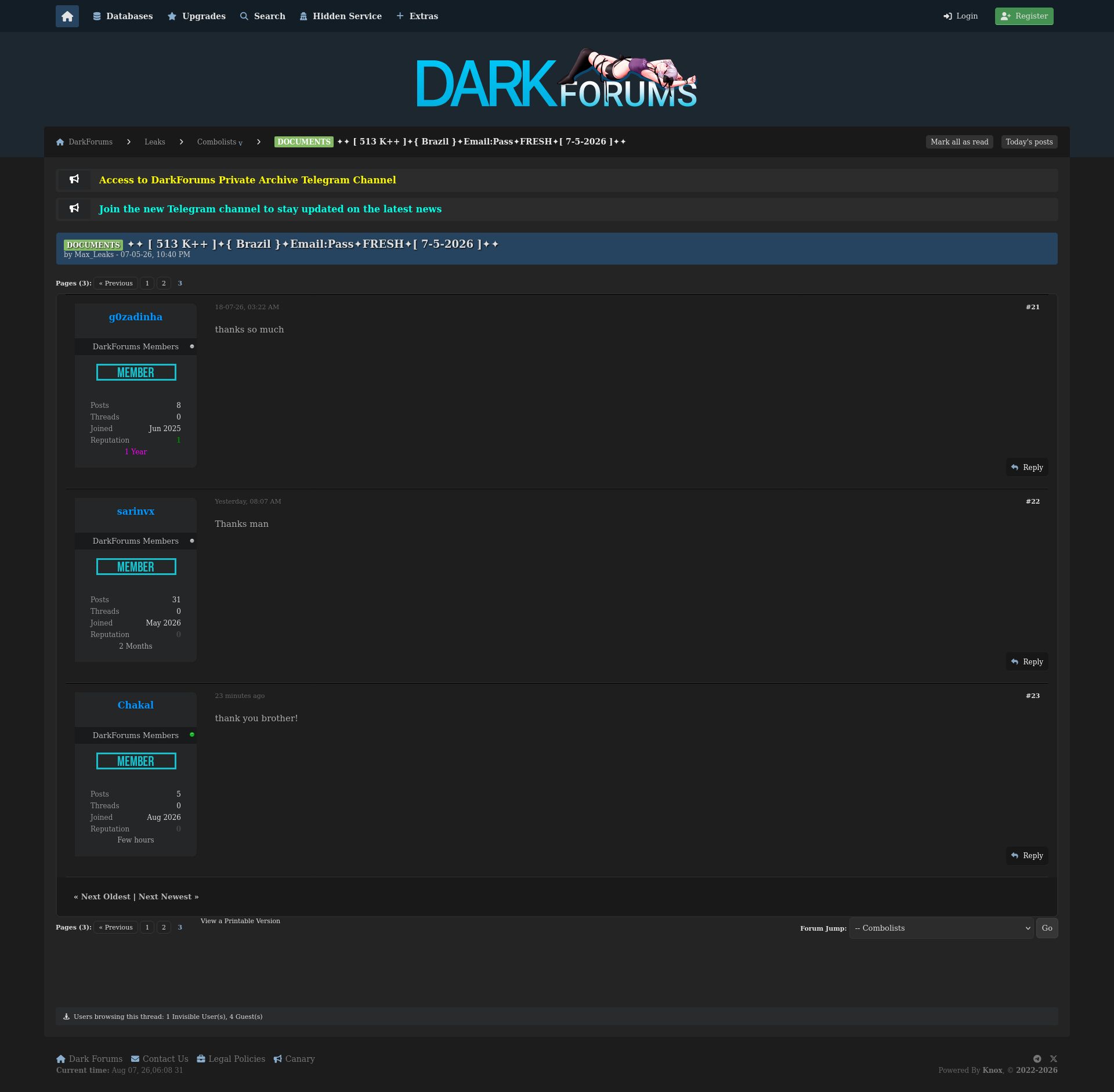Viewport: 1114px width, 1092px height.
Task: Go to page 2 in bottom pagination
Action: coord(164,927)
